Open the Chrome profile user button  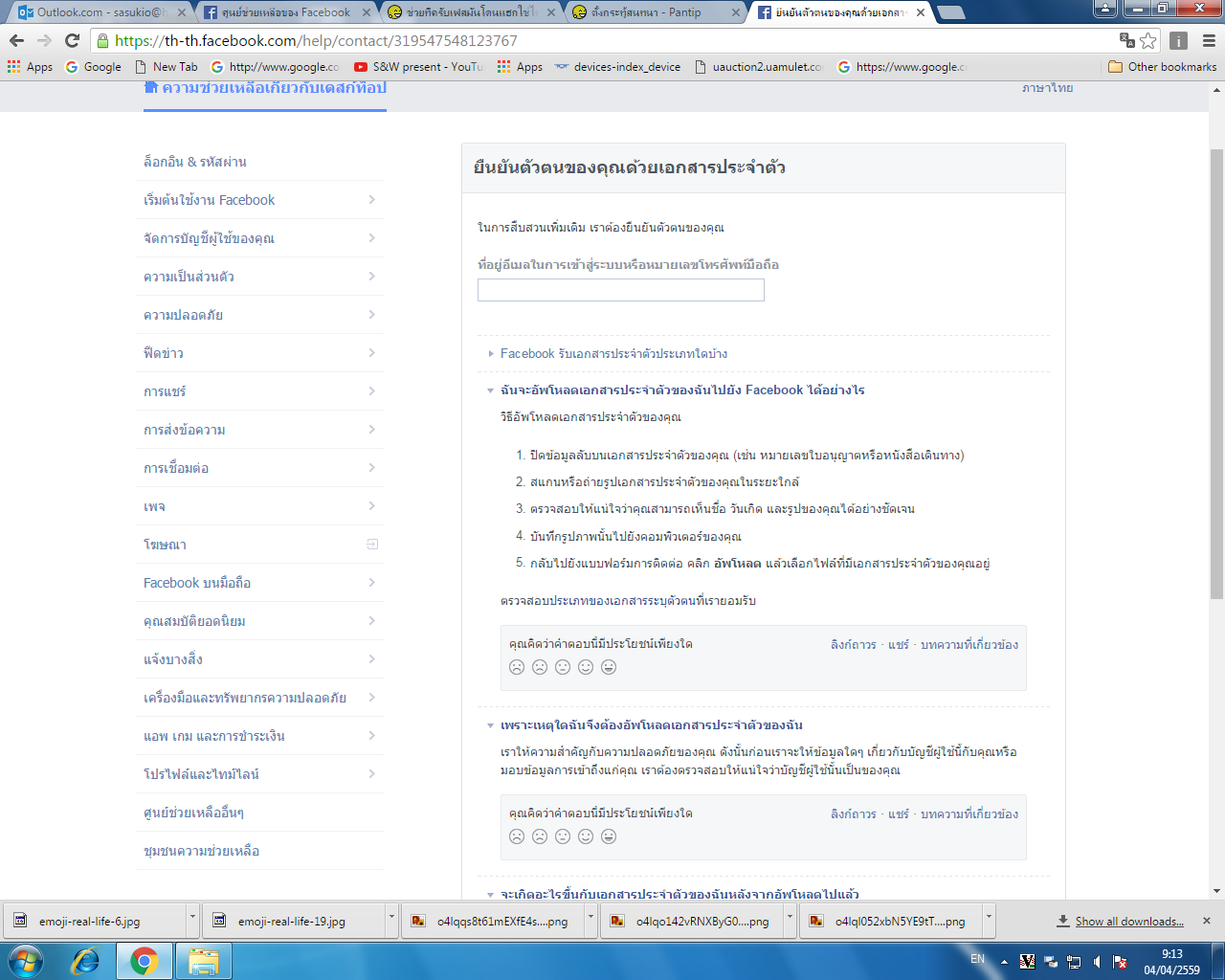(1105, 9)
